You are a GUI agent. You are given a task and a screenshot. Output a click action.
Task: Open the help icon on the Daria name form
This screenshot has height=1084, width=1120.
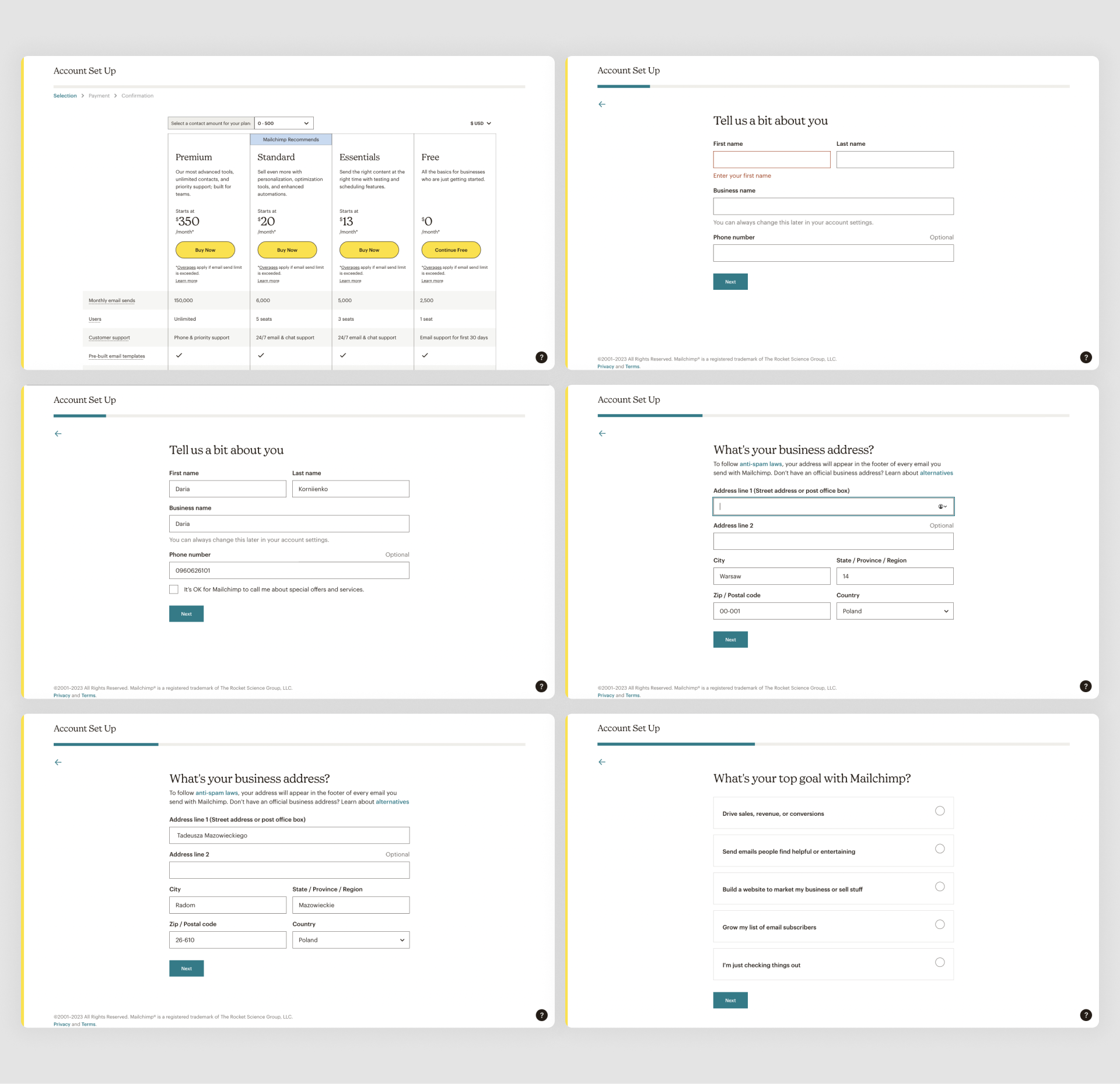[x=541, y=686]
